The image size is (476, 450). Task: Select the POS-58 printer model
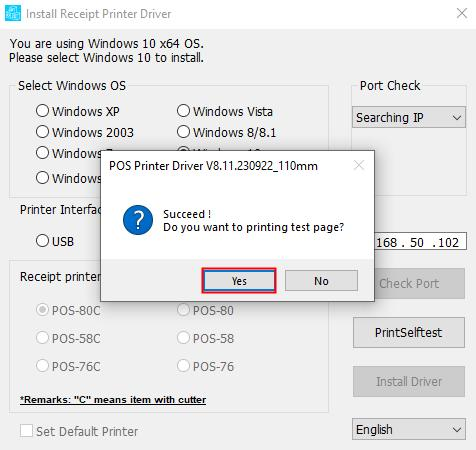[206, 338]
